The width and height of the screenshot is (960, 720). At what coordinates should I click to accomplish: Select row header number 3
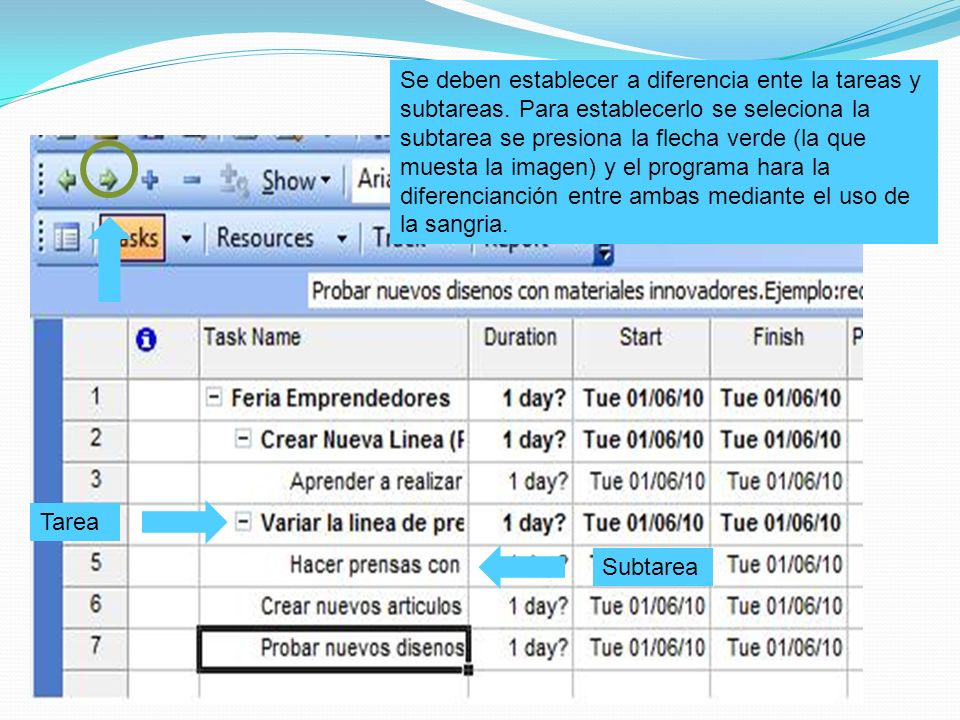tap(96, 481)
